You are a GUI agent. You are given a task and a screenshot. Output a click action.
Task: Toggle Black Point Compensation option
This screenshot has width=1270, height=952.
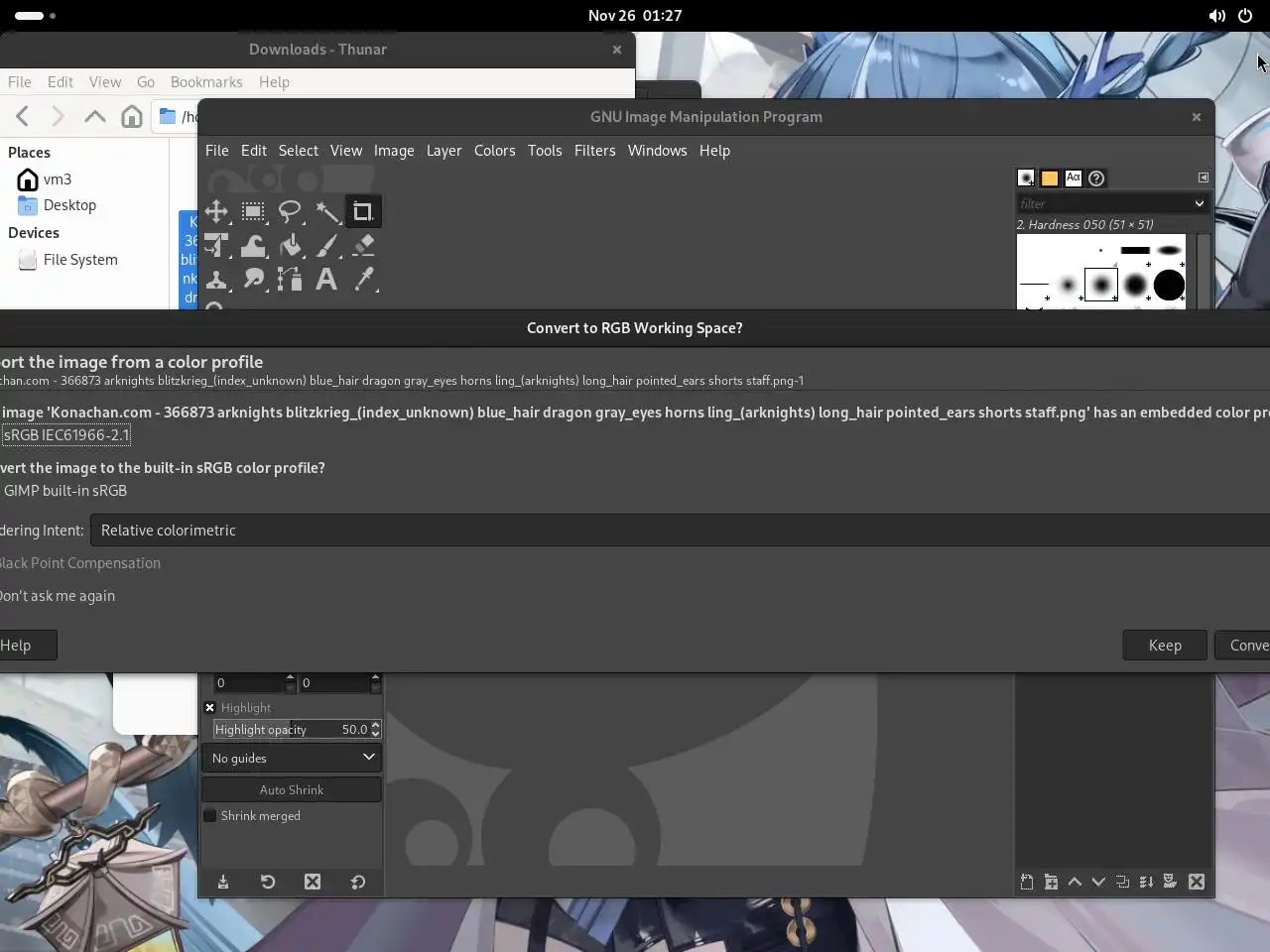click(80, 563)
